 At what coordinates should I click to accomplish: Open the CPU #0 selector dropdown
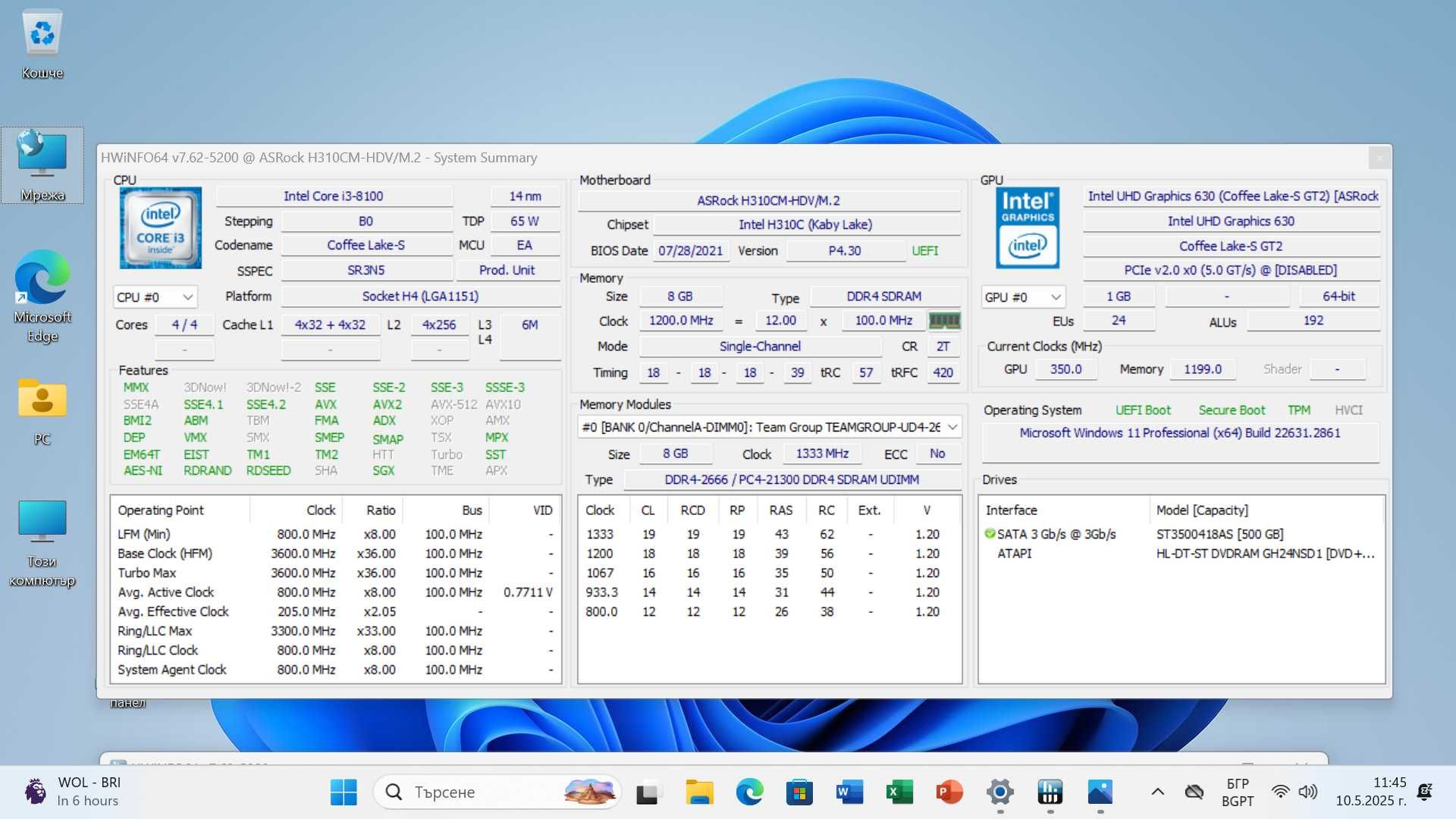click(155, 297)
